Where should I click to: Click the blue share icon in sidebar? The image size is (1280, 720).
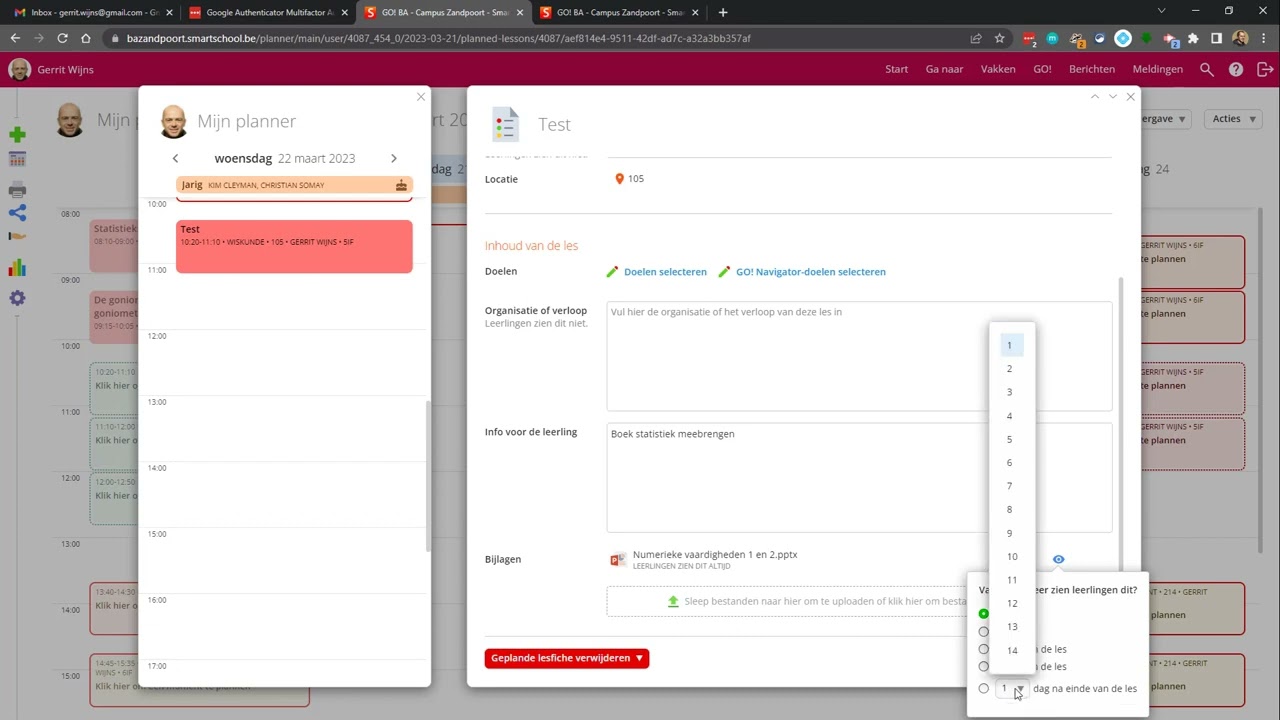click(x=17, y=213)
